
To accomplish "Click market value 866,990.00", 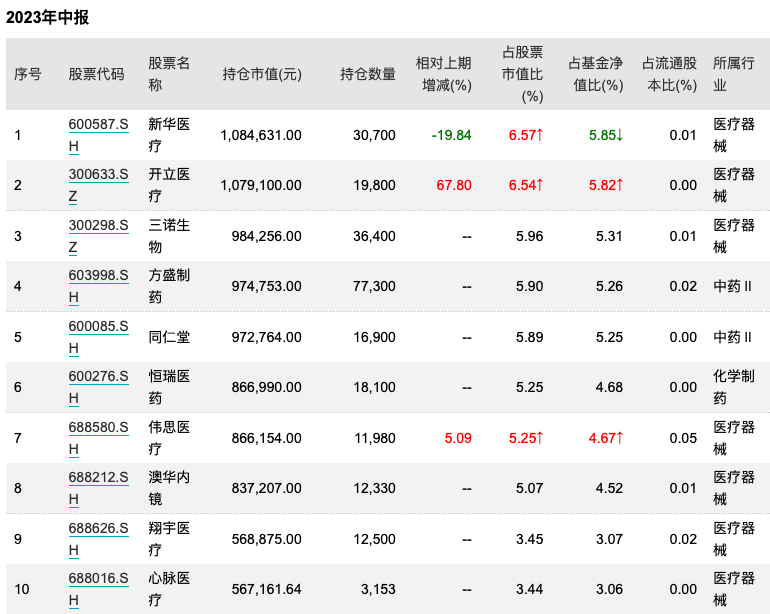I will tap(267, 388).
